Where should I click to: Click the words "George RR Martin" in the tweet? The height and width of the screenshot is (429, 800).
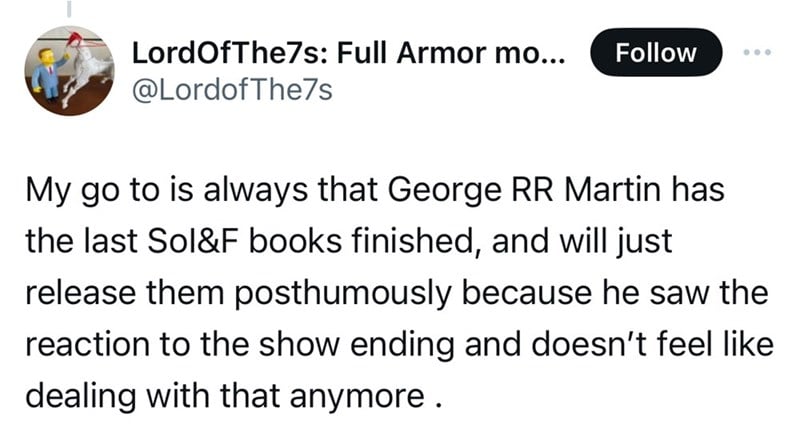pyautogui.click(x=571, y=191)
